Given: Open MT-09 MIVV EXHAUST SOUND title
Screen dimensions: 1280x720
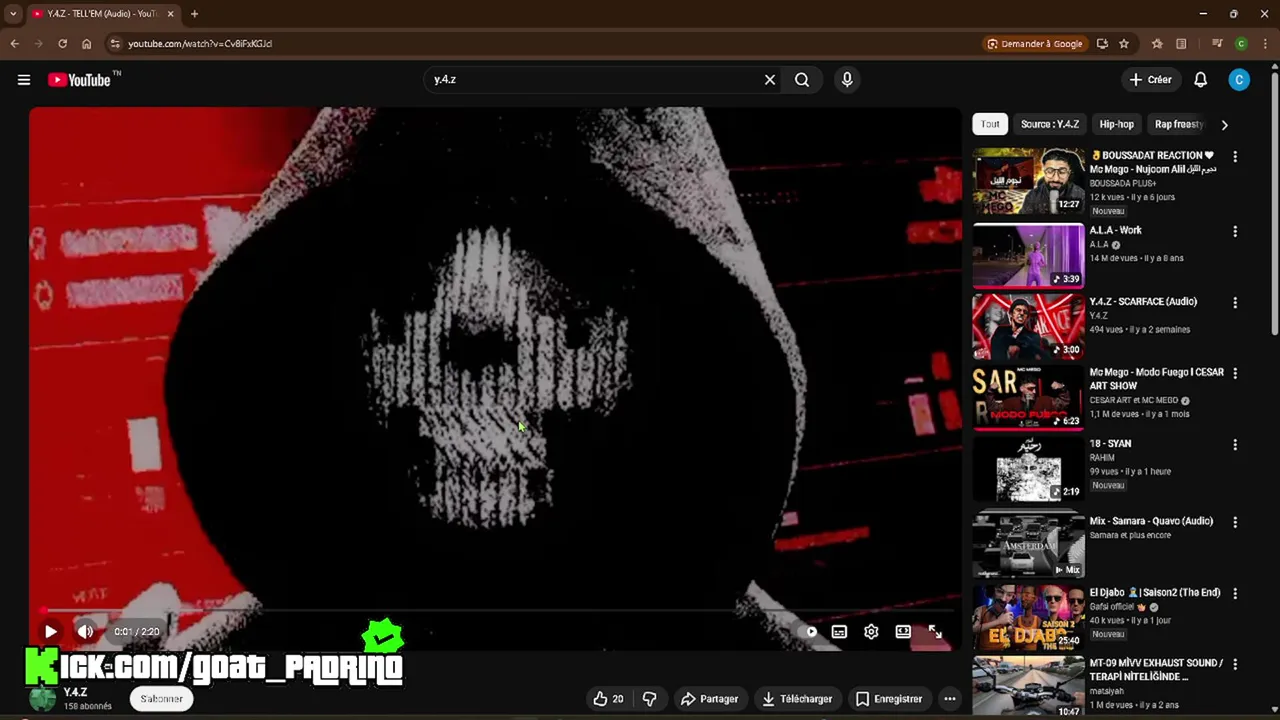Looking at the screenshot, I should point(1156,670).
